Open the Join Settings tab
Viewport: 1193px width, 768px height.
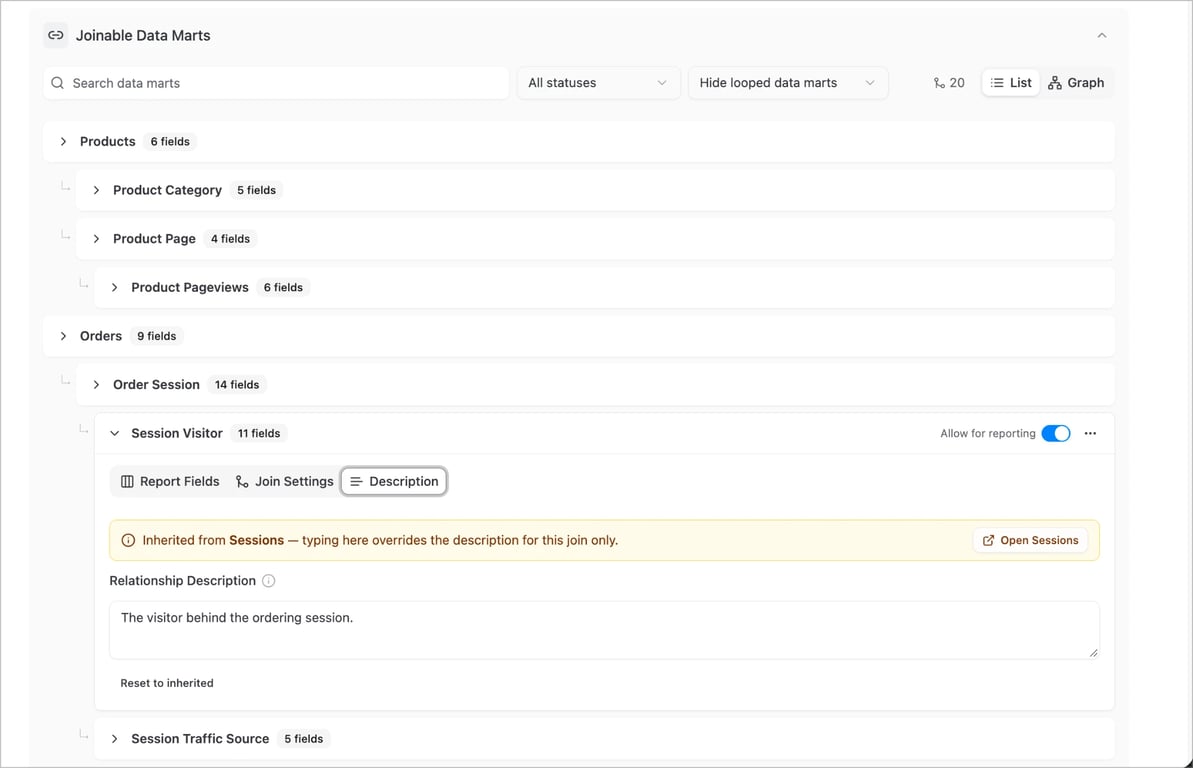coord(285,481)
